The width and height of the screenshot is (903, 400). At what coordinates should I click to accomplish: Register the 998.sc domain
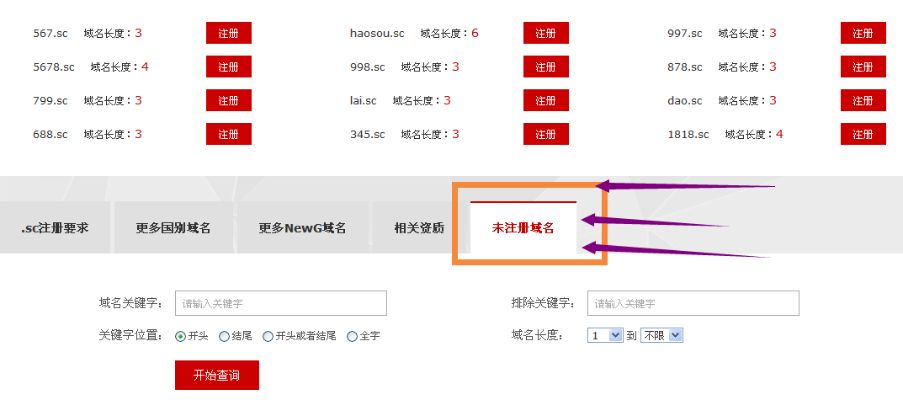coord(546,67)
